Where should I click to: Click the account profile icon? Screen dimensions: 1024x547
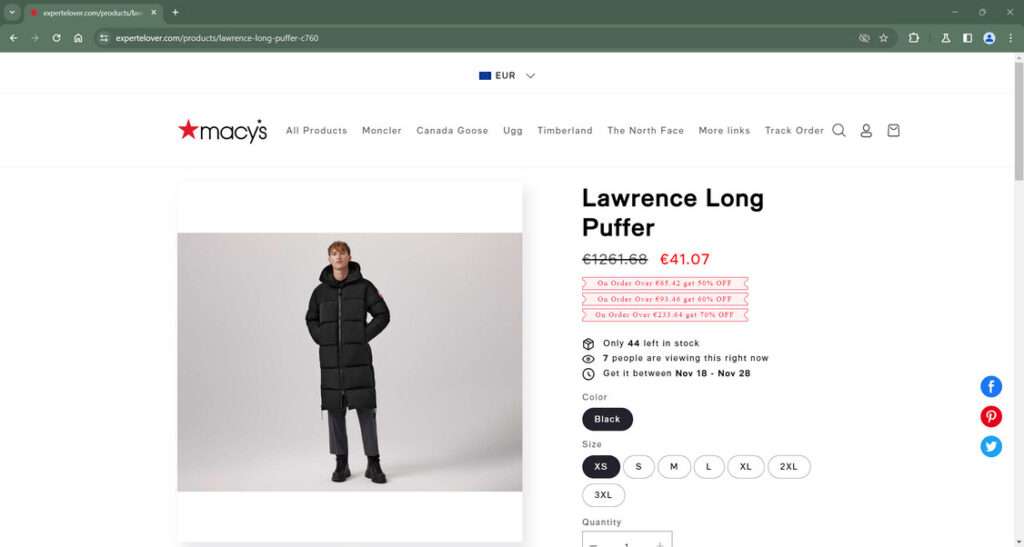tap(866, 130)
